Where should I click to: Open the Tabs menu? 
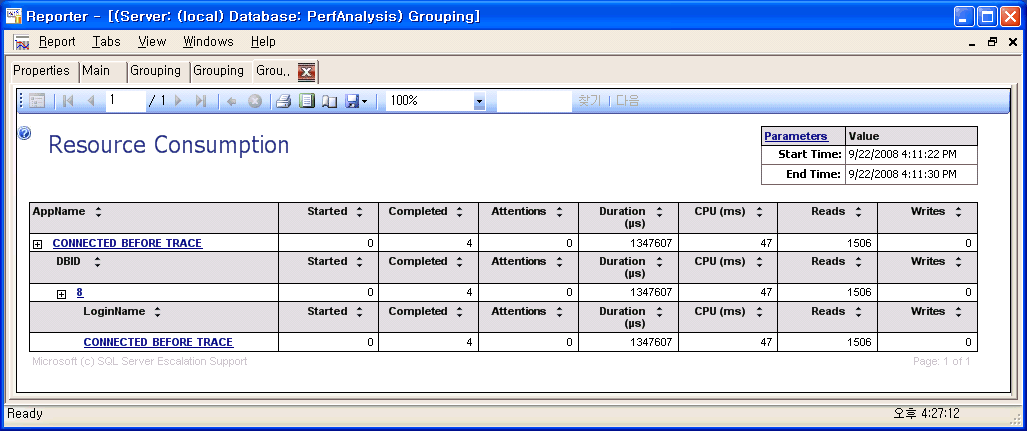click(106, 42)
